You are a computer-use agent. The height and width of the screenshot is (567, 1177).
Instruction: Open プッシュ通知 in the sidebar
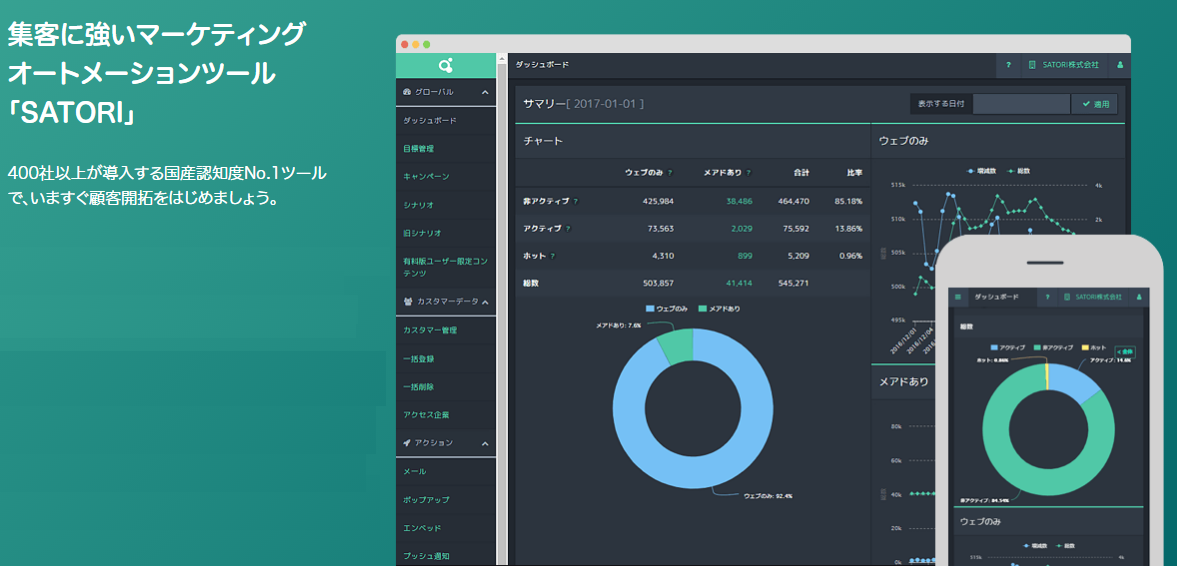(446, 555)
